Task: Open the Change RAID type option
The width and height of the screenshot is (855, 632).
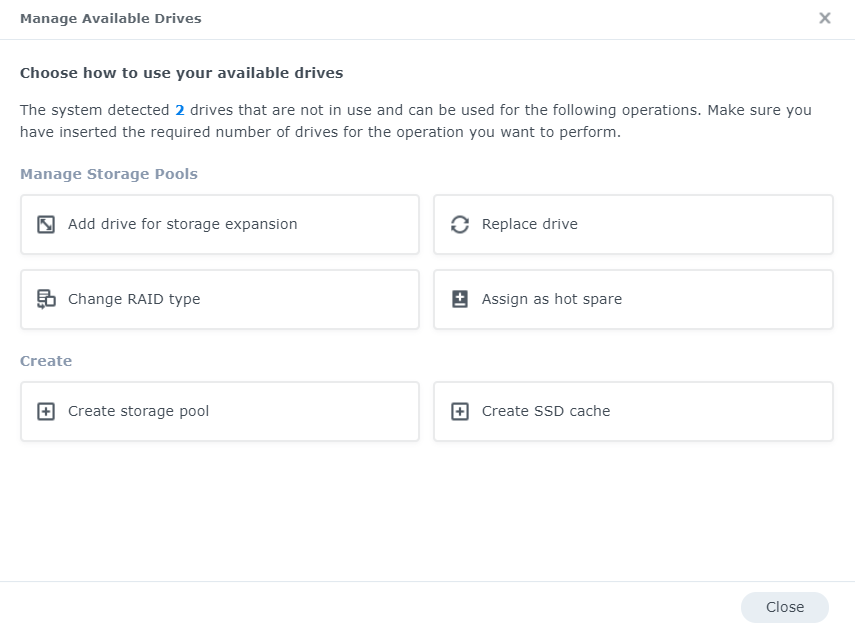Action: tap(220, 299)
